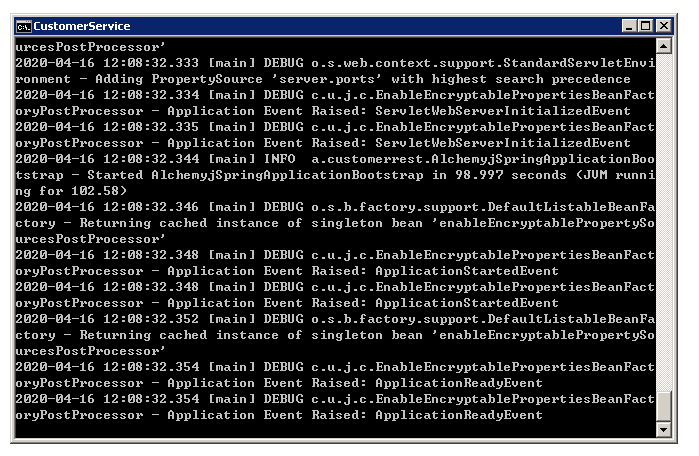Click the scroll down arrow button
Screen dimensions: 699x456
click(x=664, y=429)
